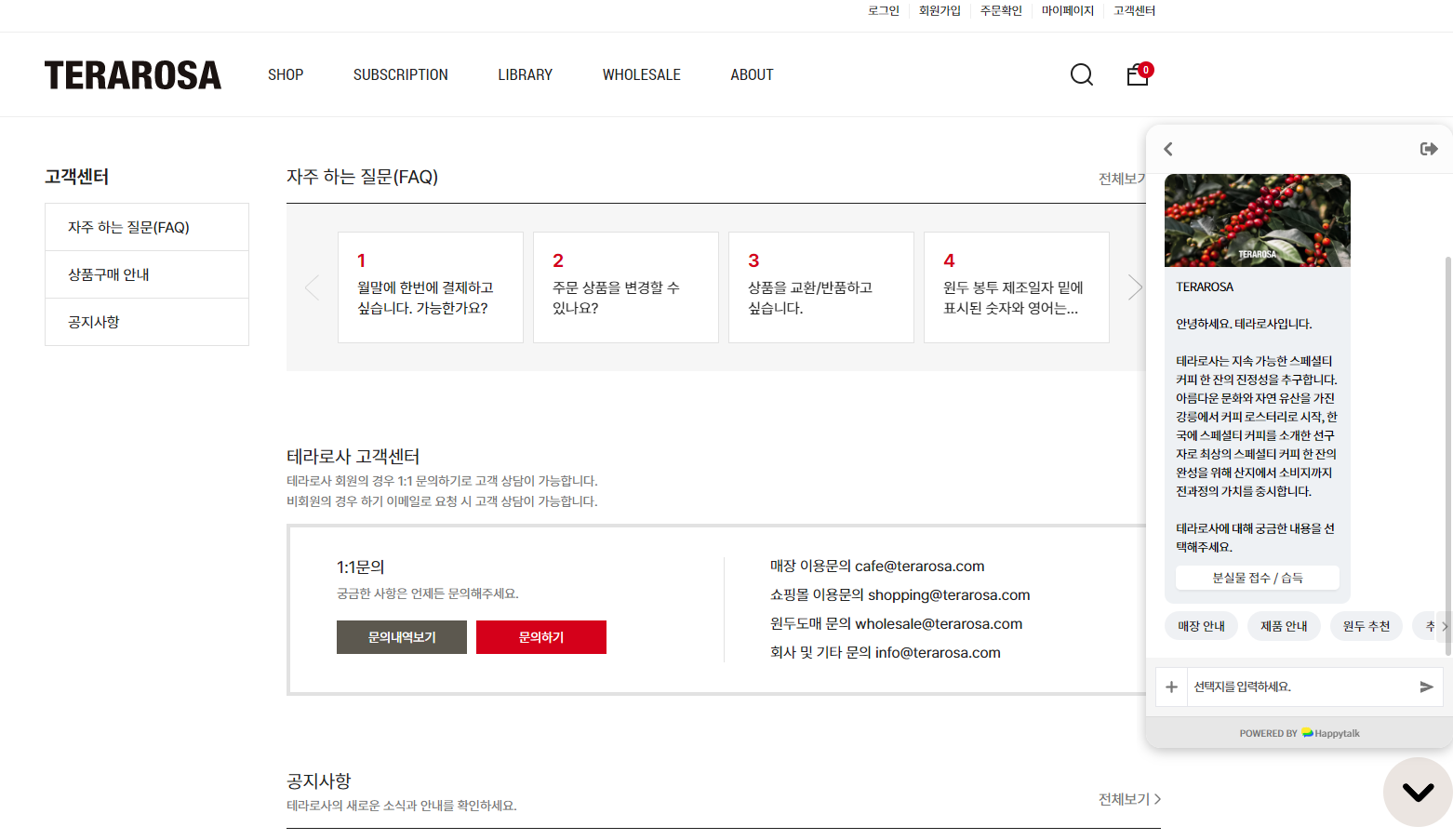Click cafe@terarosa.com email text
This screenshot has width=1453, height=840.
[x=920, y=566]
